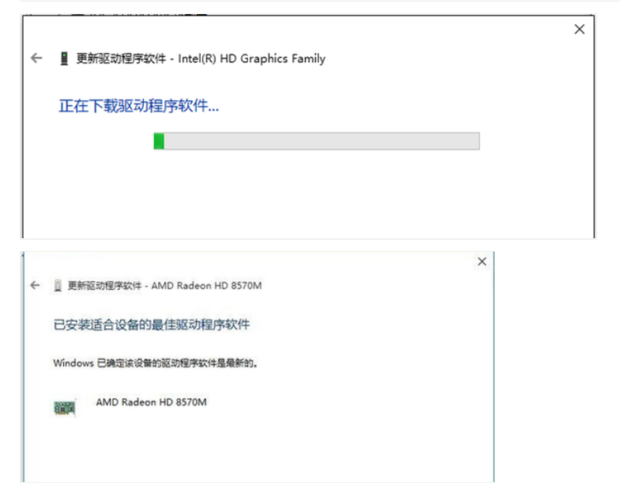
Task: Close the Intel HD Graphics driver update window
Action: 579,29
